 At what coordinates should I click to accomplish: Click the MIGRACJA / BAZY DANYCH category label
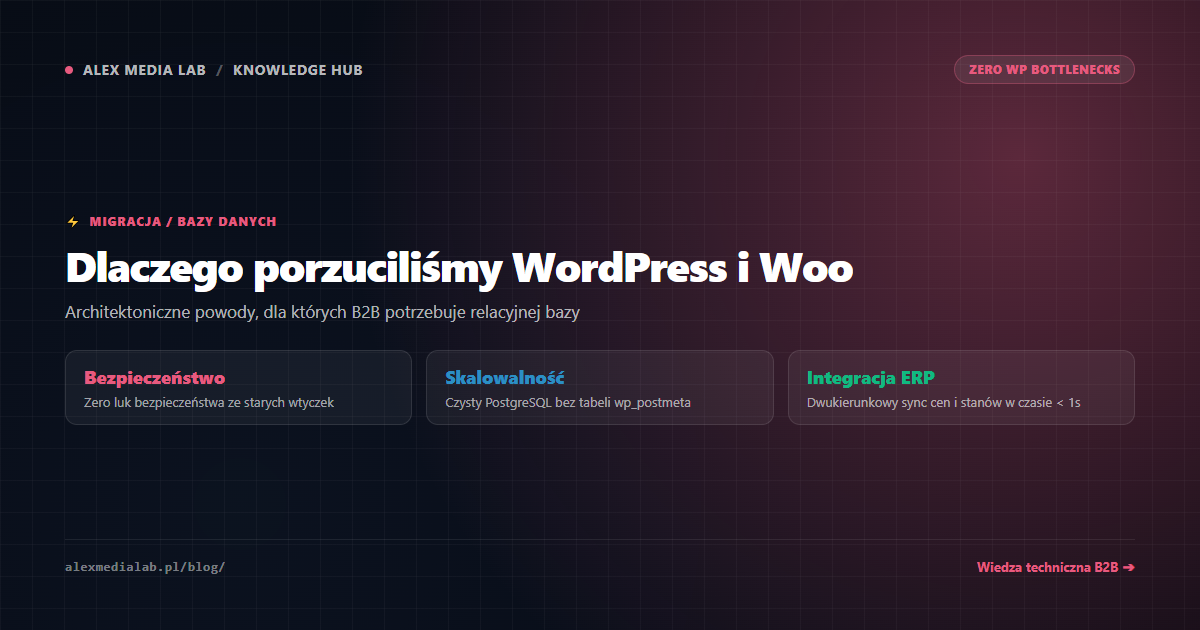(183, 222)
